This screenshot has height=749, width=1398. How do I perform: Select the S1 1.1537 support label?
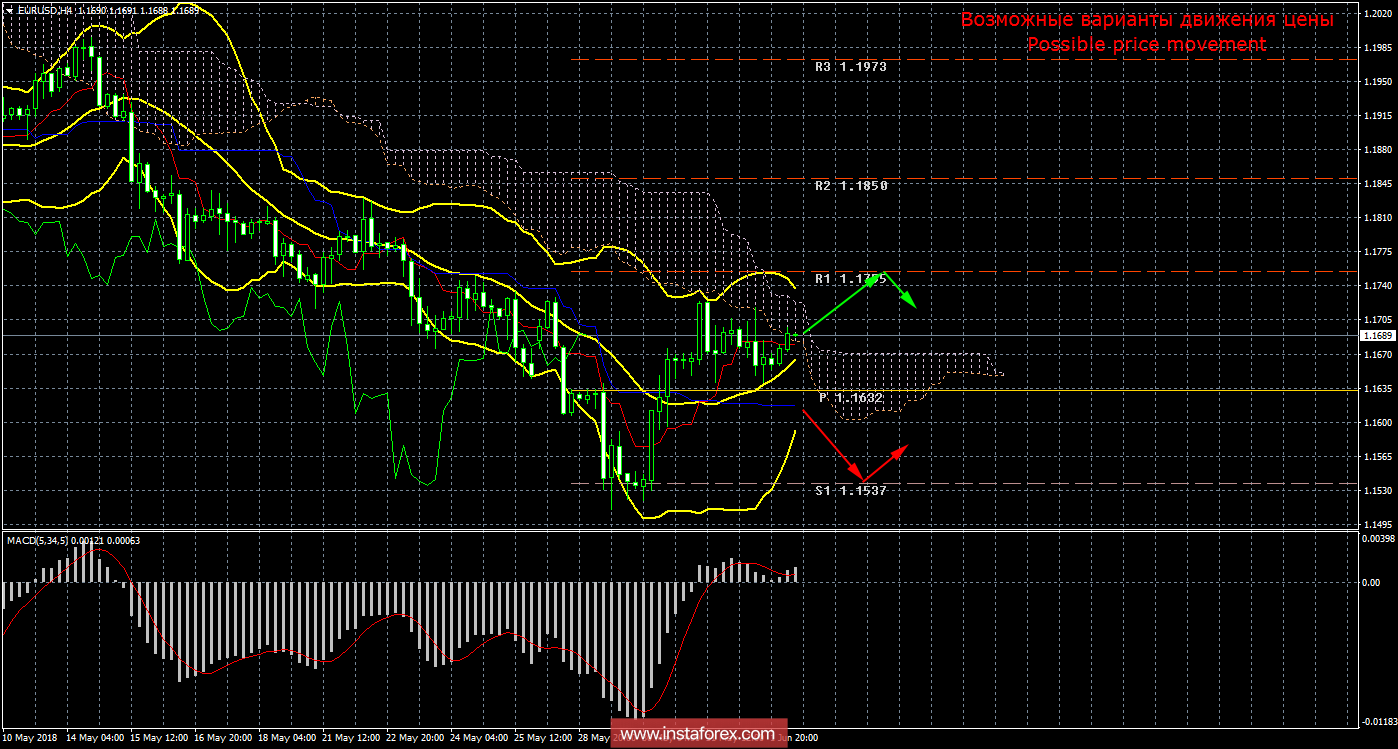click(851, 491)
